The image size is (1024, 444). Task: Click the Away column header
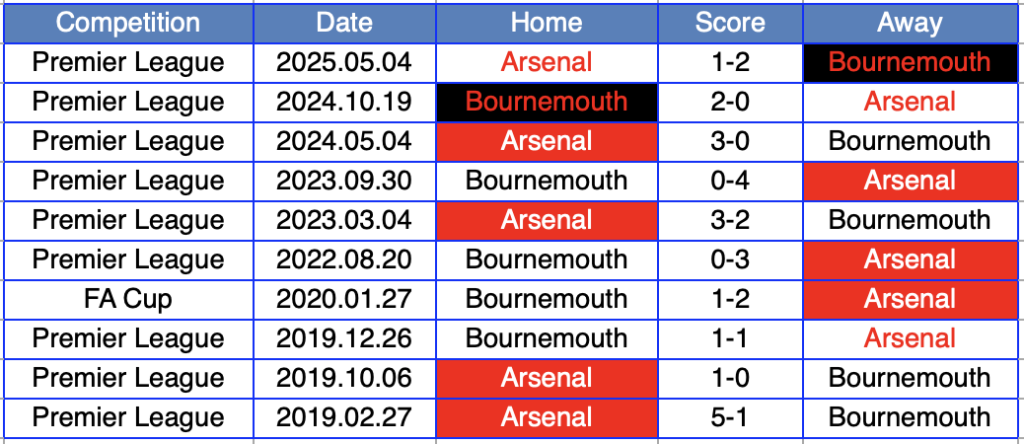click(909, 23)
